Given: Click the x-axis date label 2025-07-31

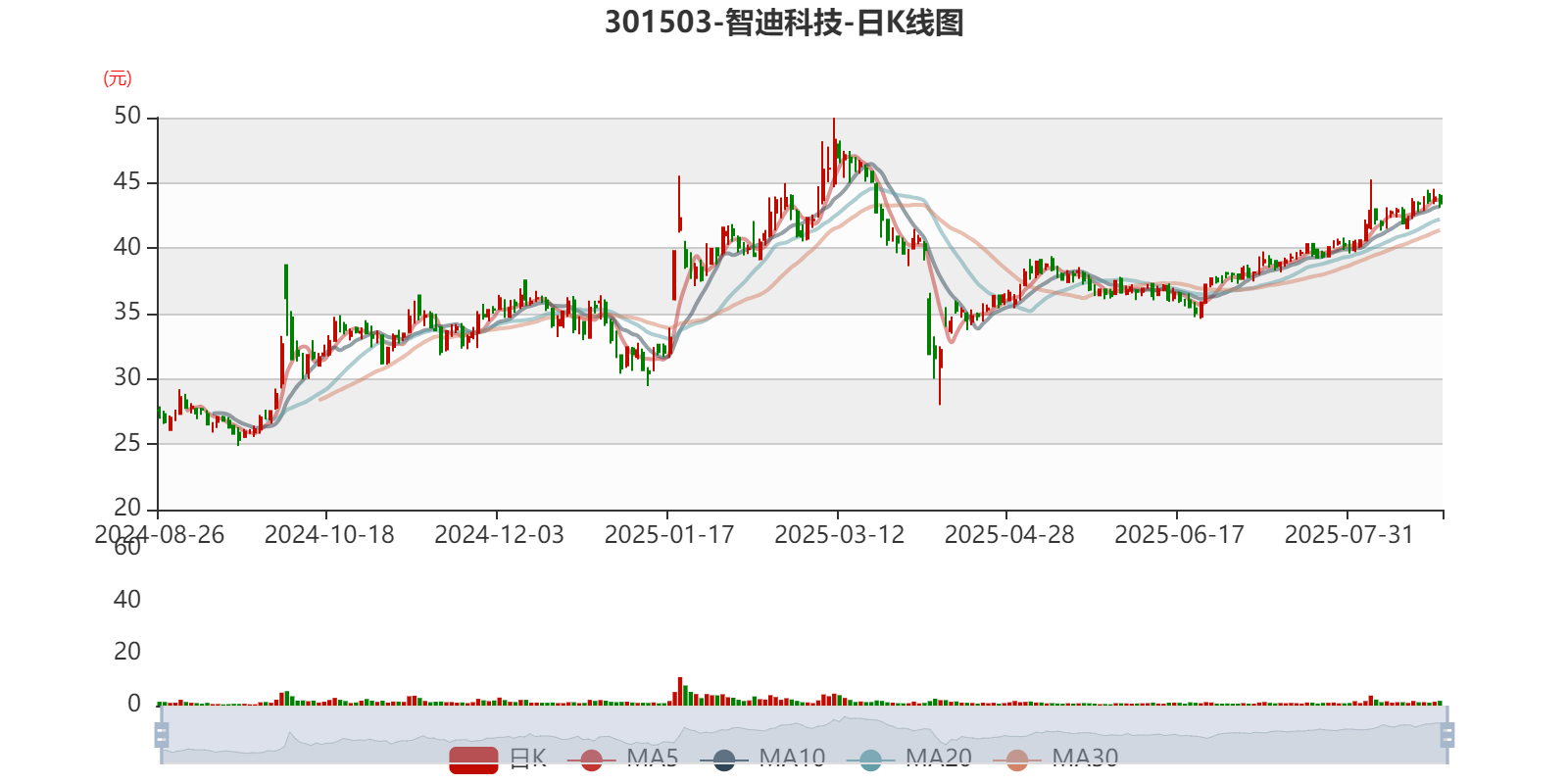Looking at the screenshot, I should pyautogui.click(x=1349, y=535).
